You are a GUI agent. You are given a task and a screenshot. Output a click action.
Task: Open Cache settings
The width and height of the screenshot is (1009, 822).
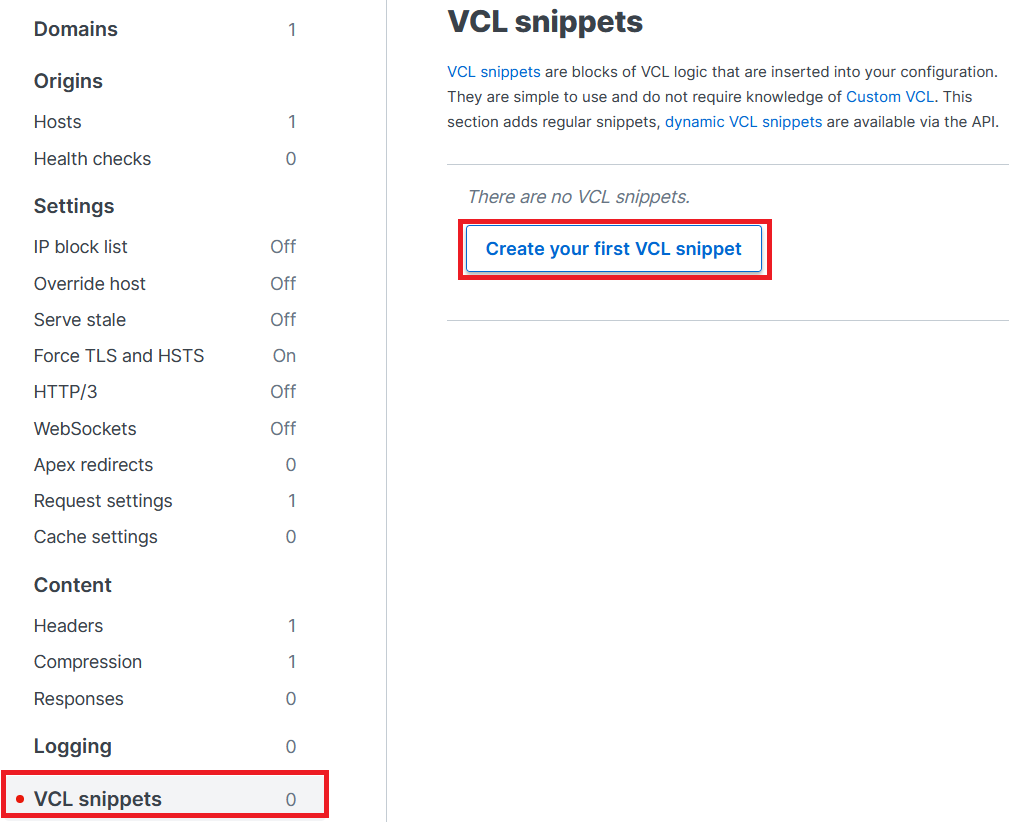pyautogui.click(x=95, y=536)
